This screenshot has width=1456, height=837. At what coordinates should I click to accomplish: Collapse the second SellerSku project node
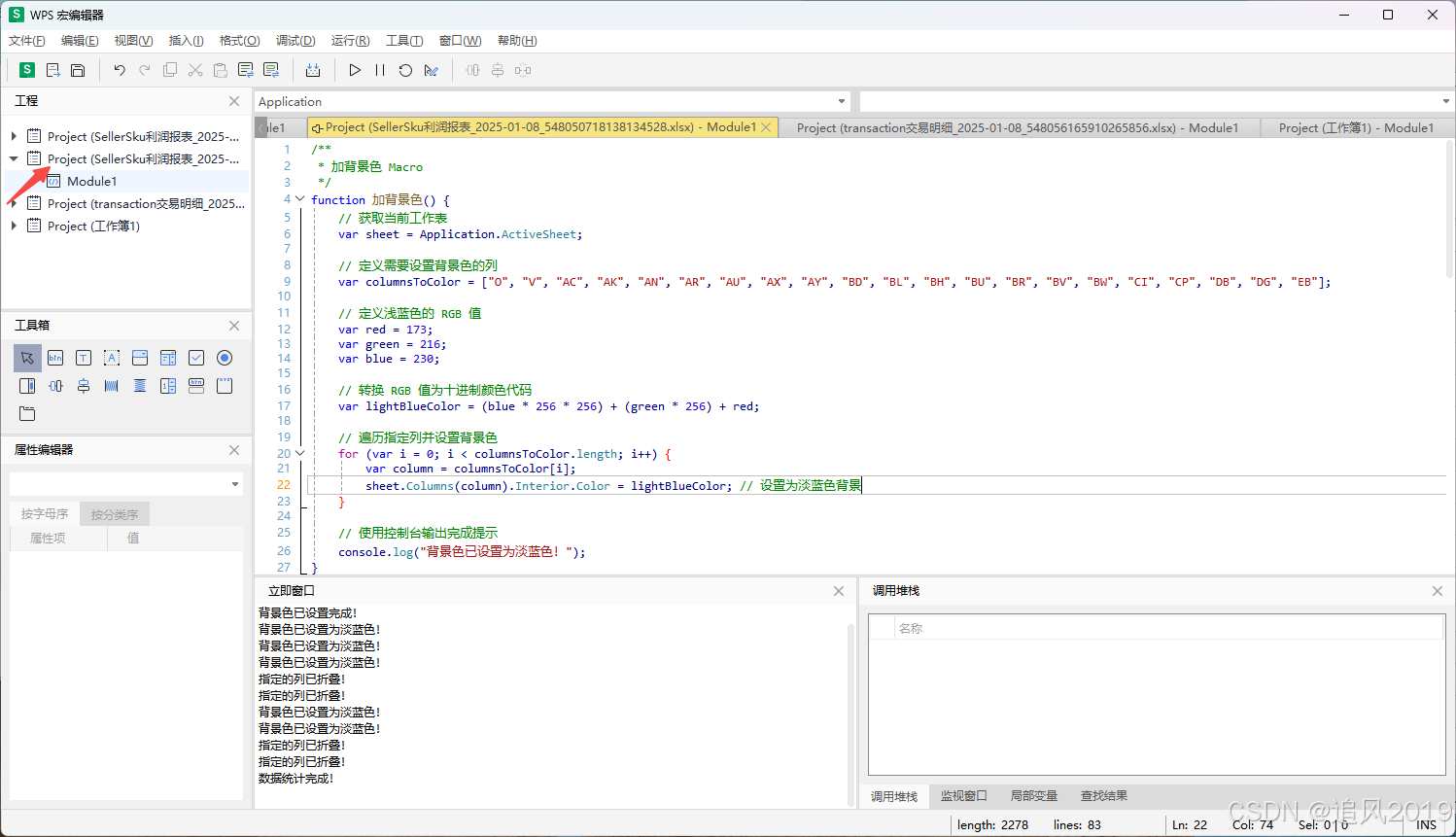coord(14,158)
